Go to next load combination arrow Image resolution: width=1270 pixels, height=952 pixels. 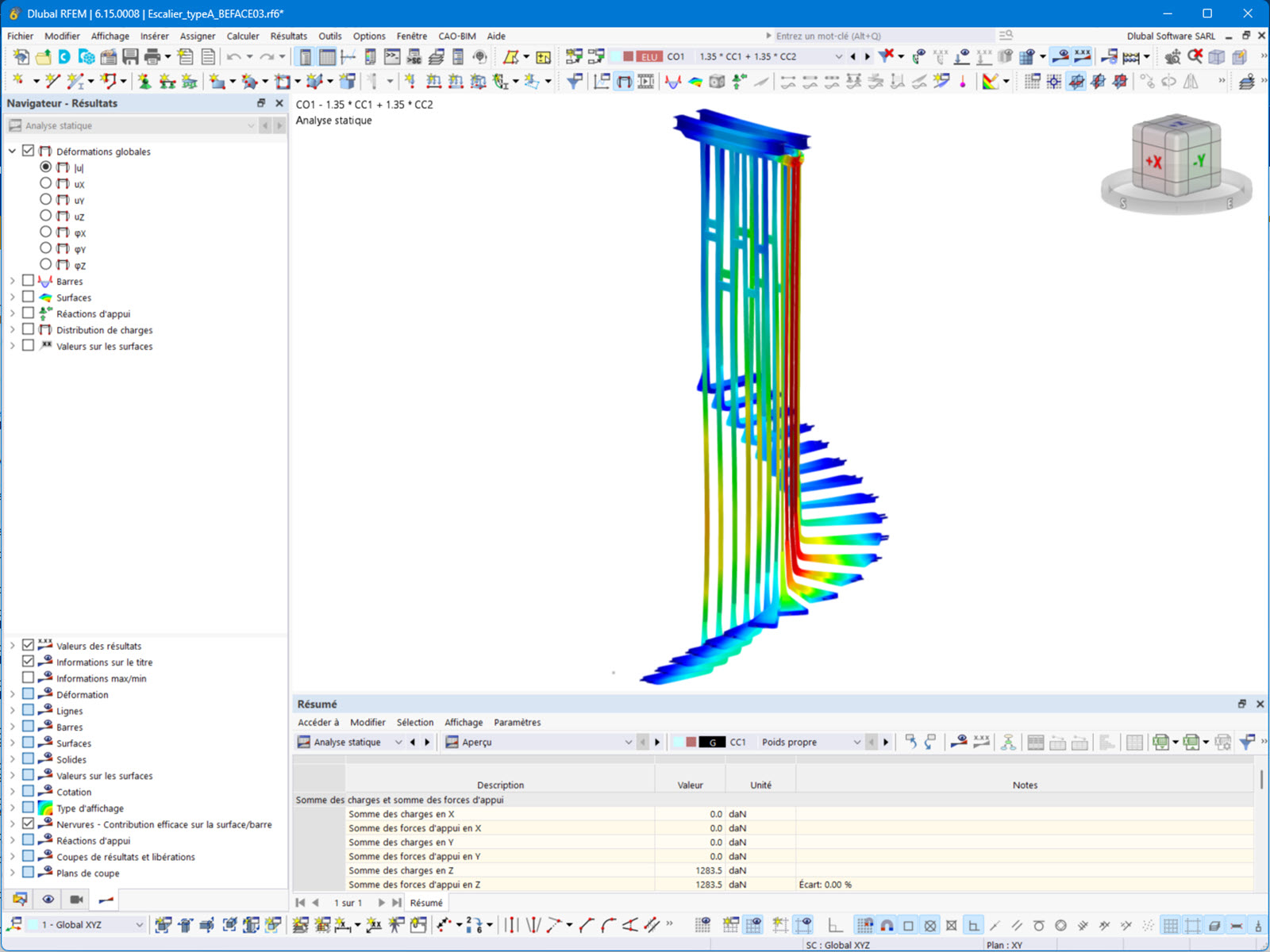tap(867, 56)
